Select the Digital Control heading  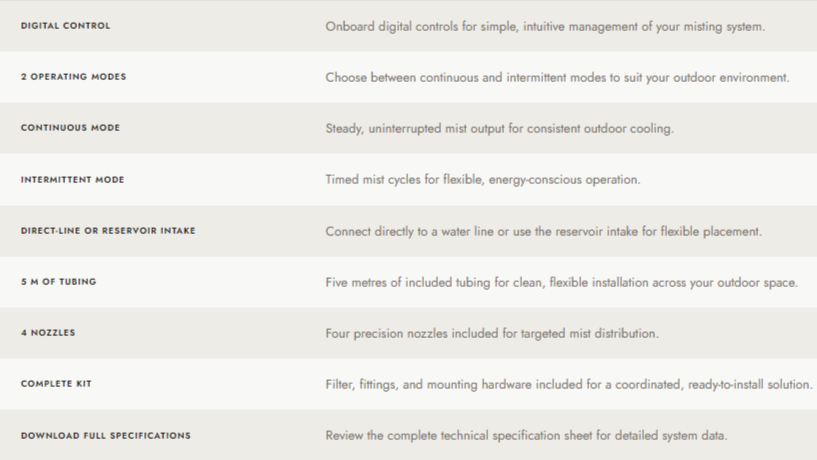[66, 26]
